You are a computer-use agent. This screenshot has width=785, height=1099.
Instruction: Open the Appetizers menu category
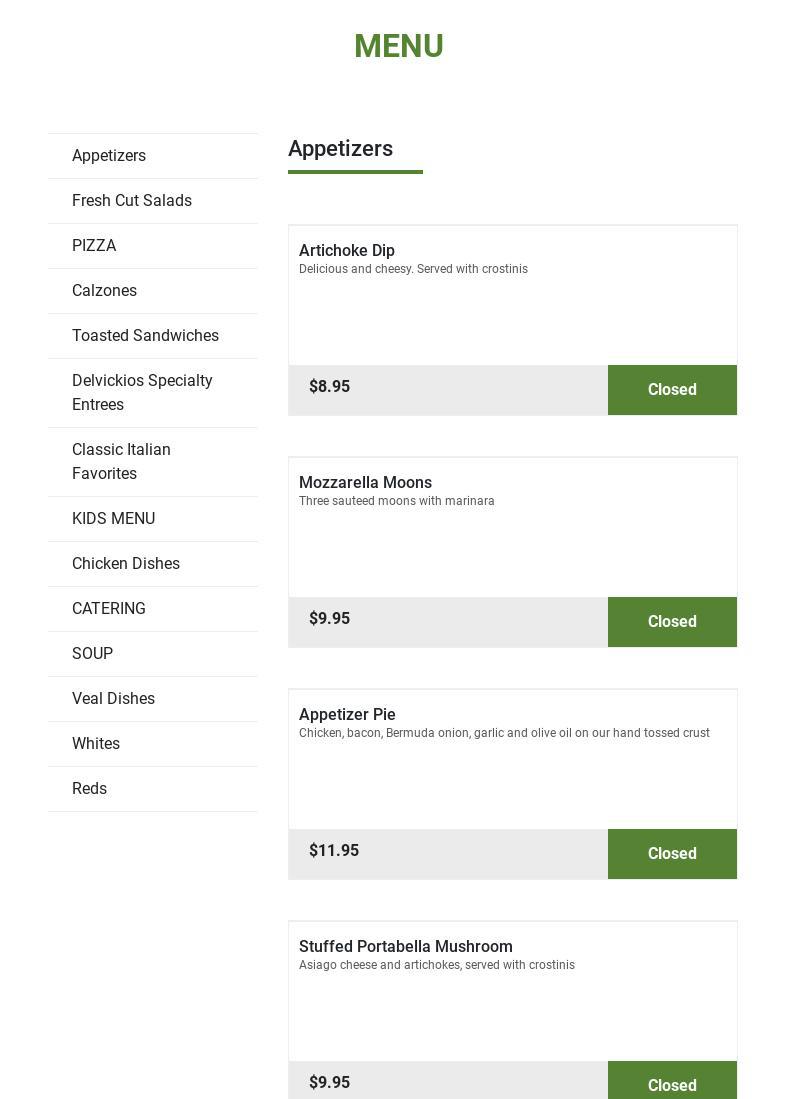(x=109, y=156)
